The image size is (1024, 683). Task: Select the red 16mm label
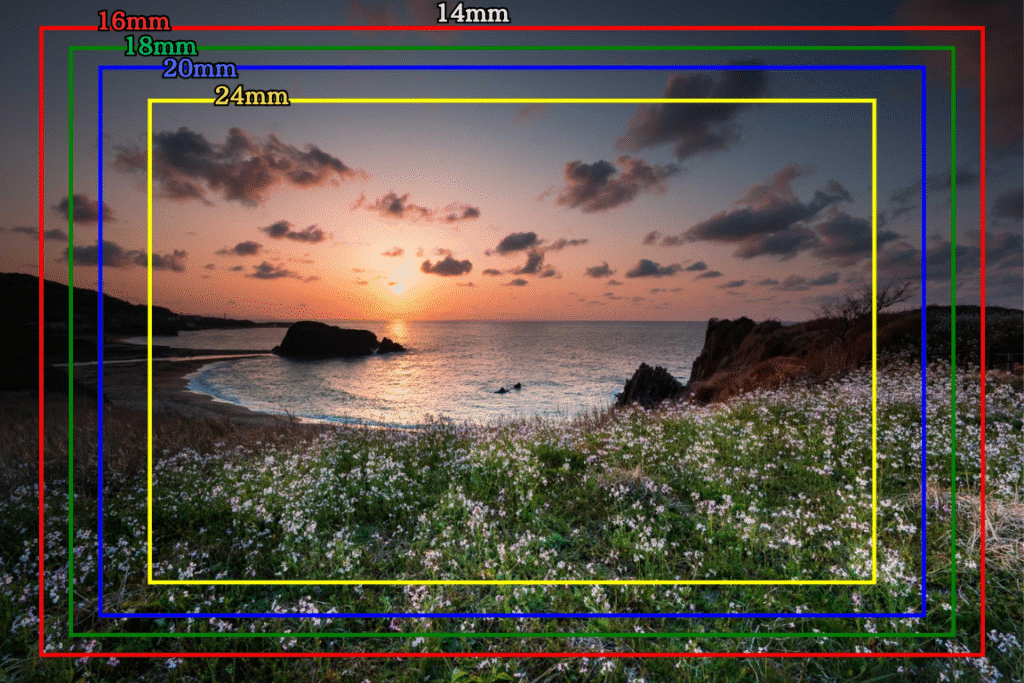coord(133,22)
